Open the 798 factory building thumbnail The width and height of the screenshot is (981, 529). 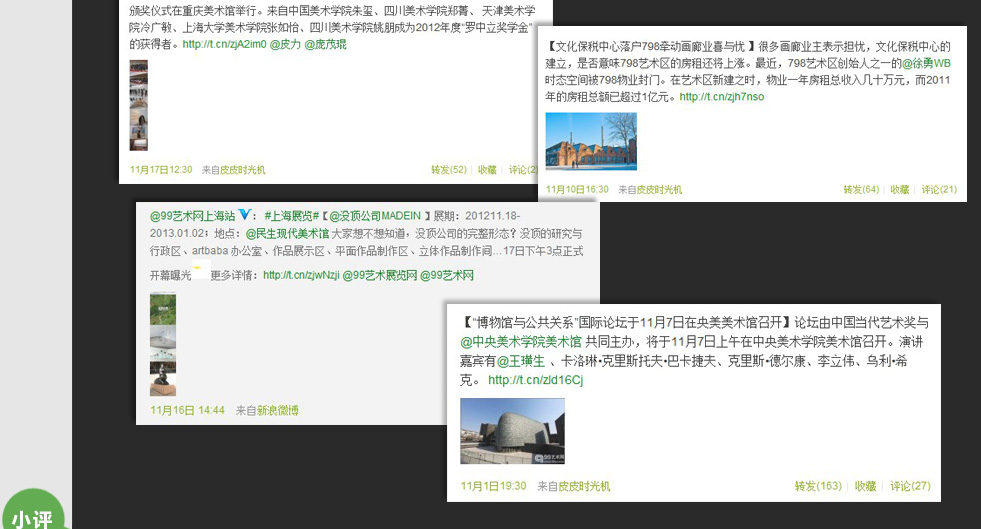[591, 141]
